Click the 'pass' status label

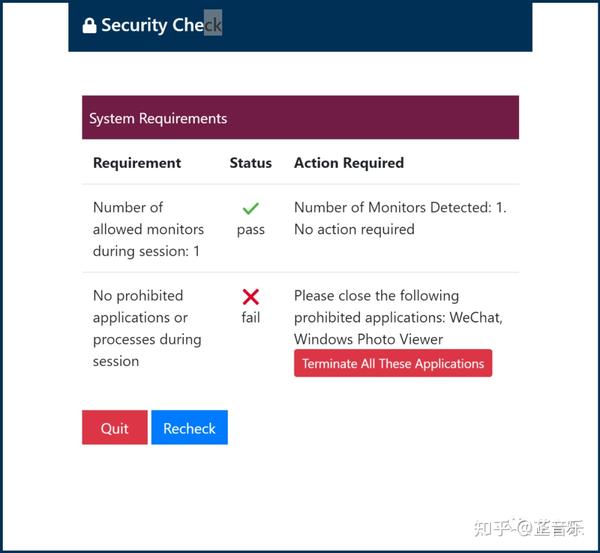pos(251,230)
